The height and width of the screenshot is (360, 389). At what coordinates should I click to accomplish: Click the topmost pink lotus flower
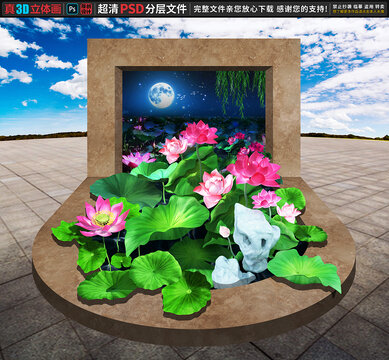(199, 133)
